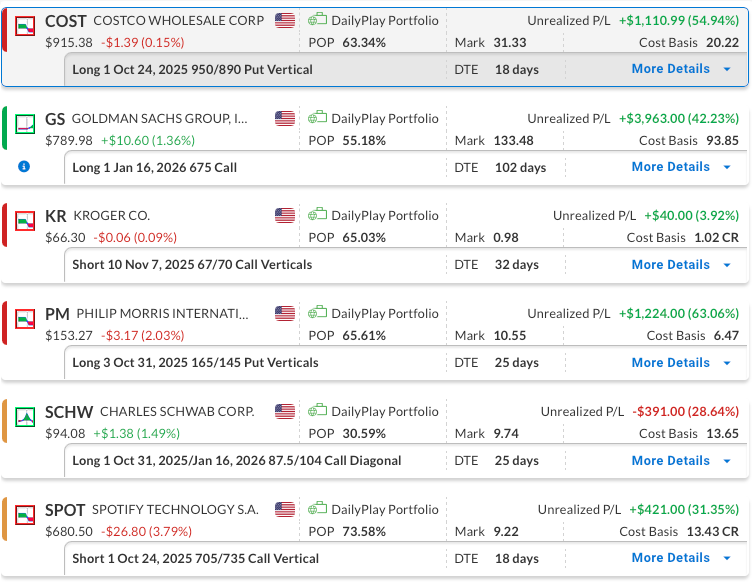Click the PM ticker symbol
752x586 pixels.
pyautogui.click(x=57, y=315)
